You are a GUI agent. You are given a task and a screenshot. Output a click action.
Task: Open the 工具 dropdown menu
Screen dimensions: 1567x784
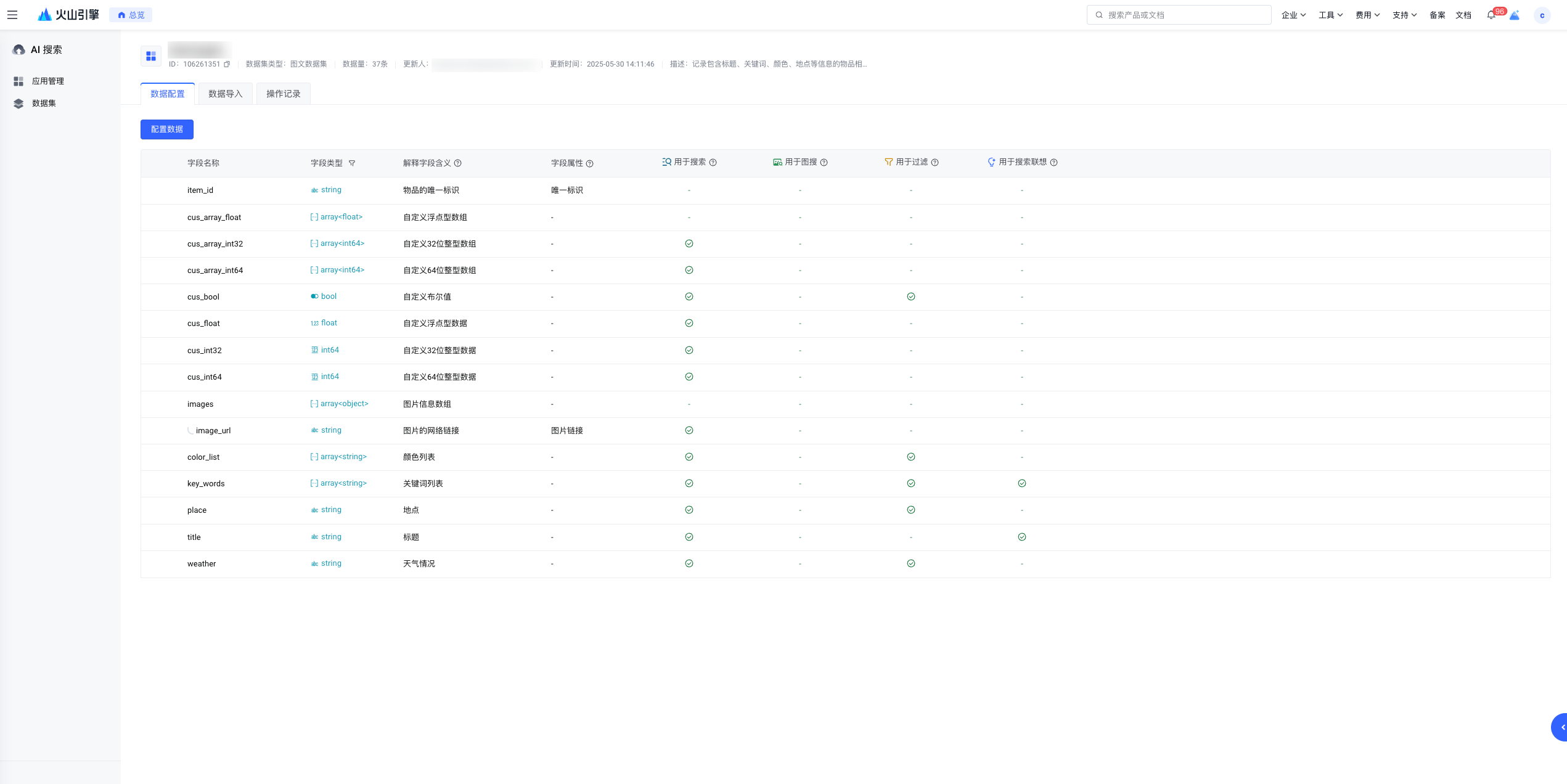pyautogui.click(x=1330, y=15)
